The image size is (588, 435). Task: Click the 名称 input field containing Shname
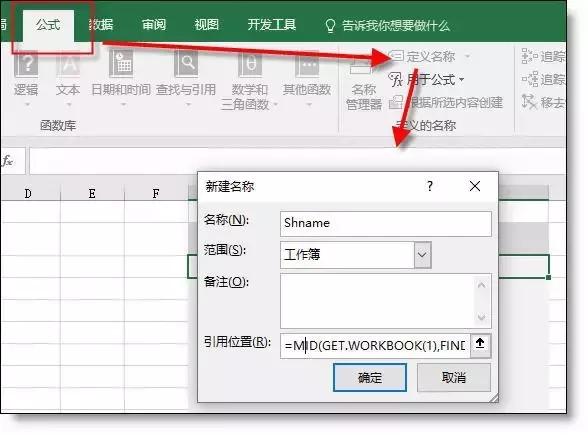(386, 224)
